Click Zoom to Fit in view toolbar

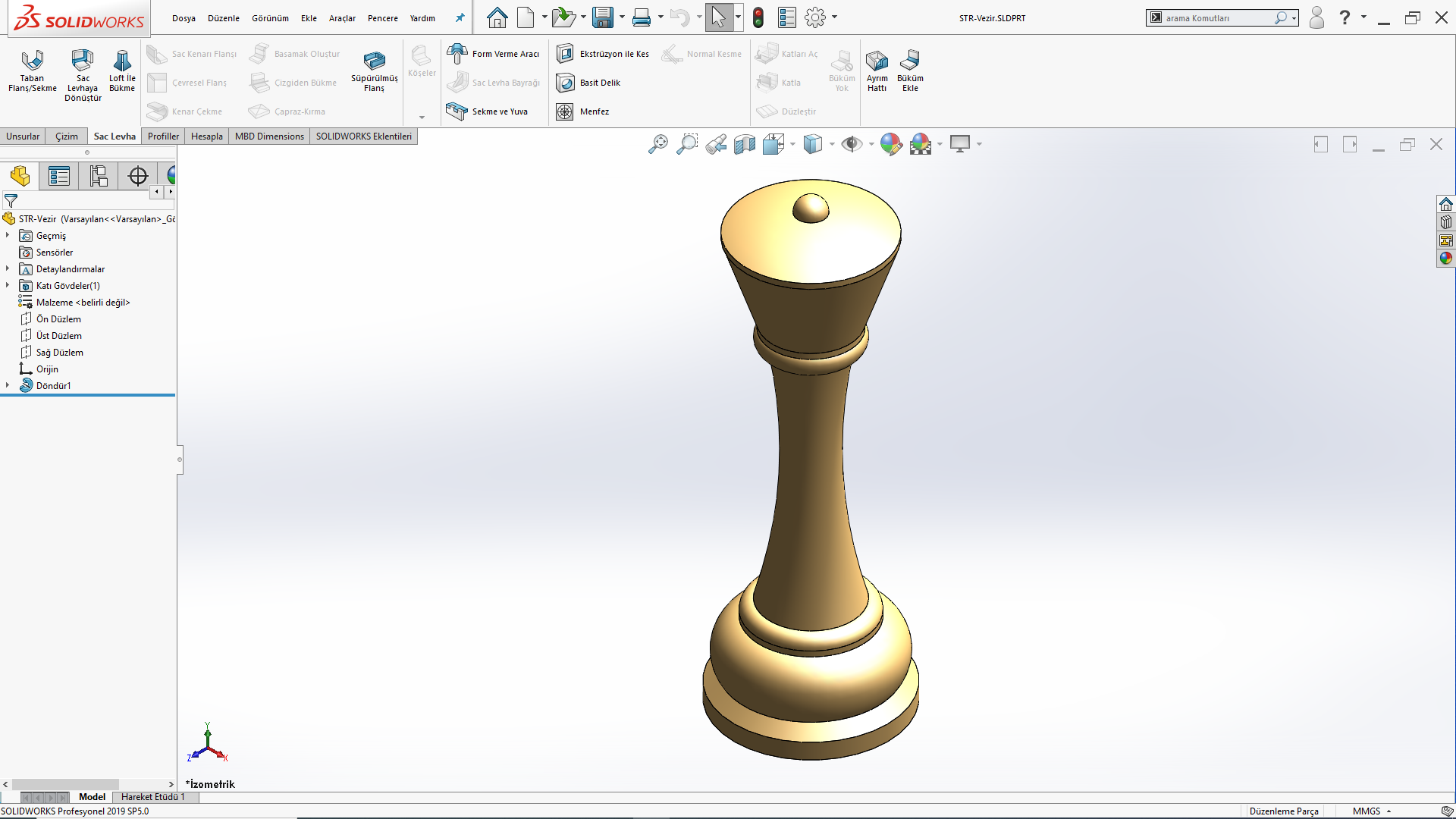tap(657, 144)
